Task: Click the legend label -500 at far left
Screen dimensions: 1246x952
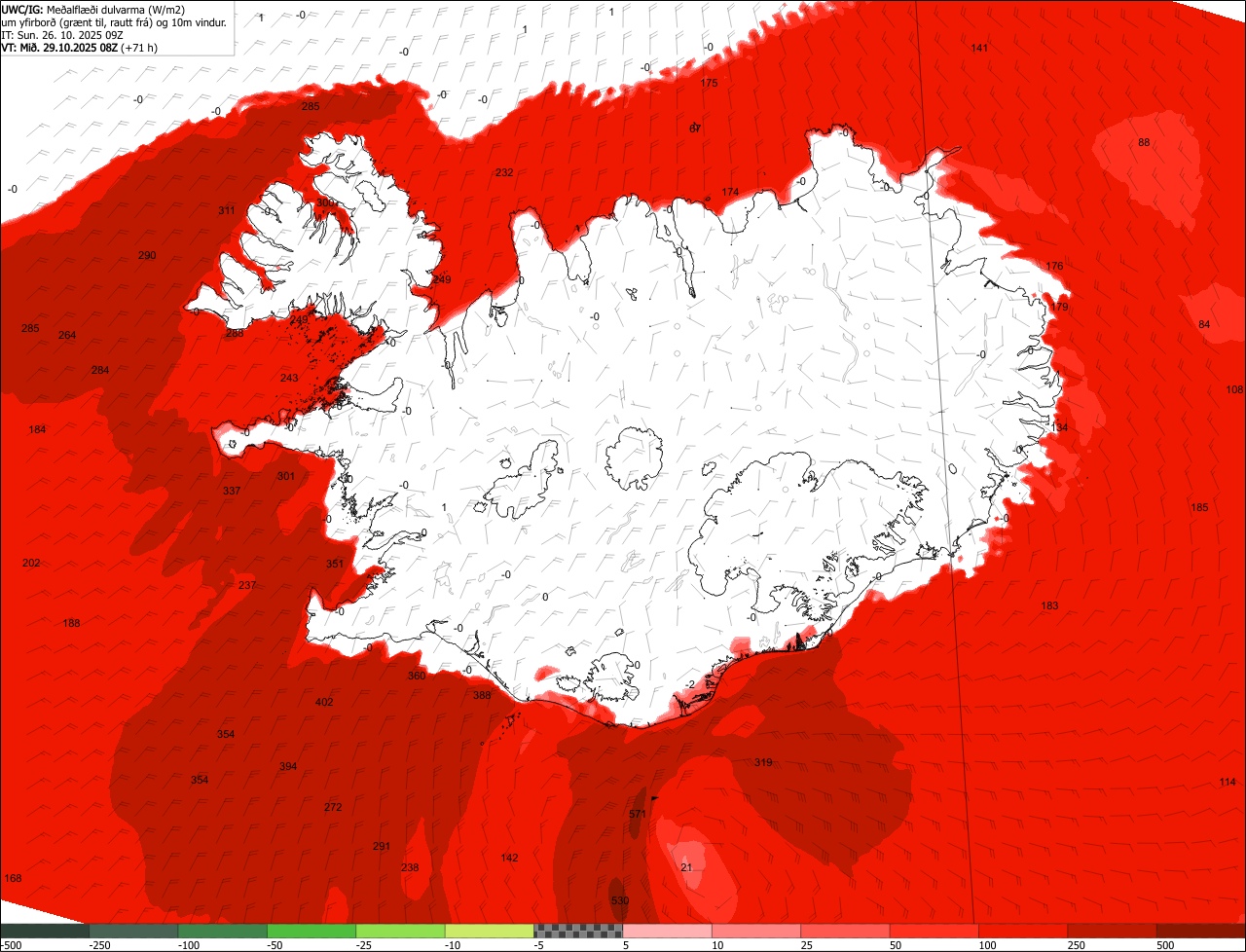Action: (11, 945)
